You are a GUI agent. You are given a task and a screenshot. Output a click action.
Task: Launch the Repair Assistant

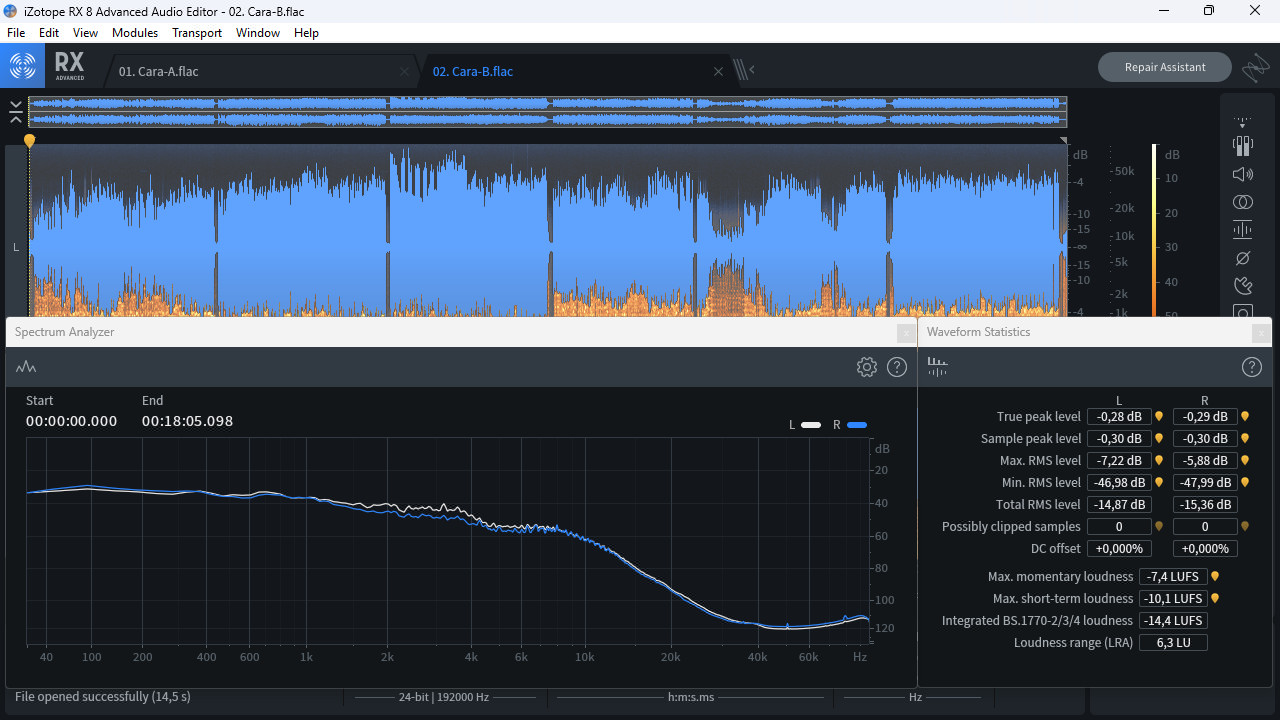tap(1164, 67)
